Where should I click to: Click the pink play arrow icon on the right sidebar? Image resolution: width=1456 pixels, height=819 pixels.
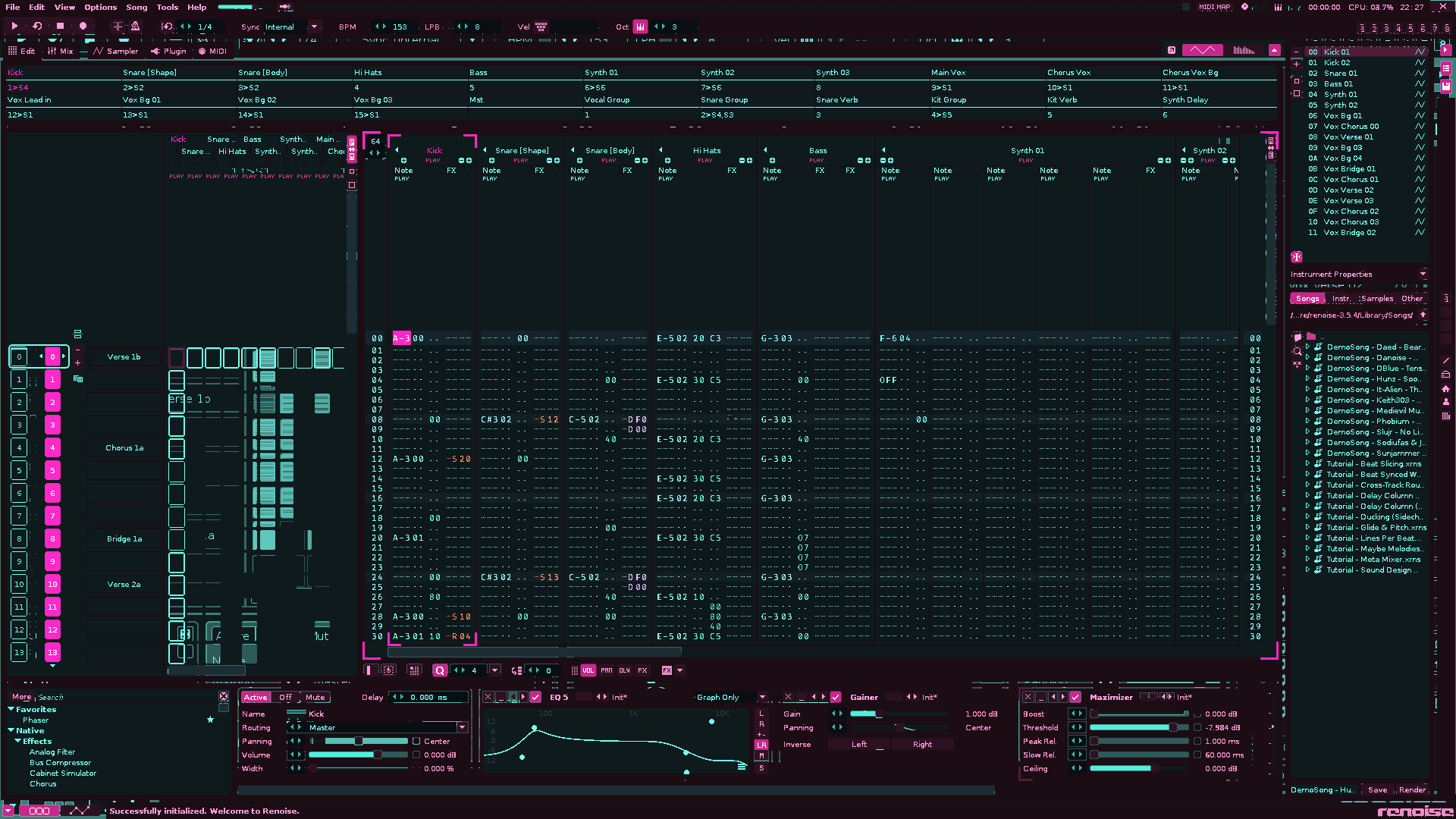[x=1446, y=50]
